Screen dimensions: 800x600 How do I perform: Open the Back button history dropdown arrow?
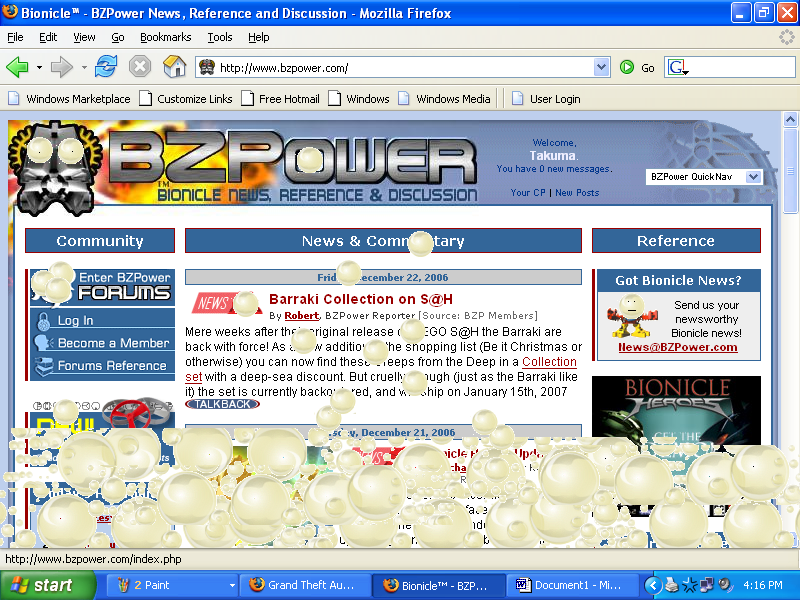[x=39, y=67]
